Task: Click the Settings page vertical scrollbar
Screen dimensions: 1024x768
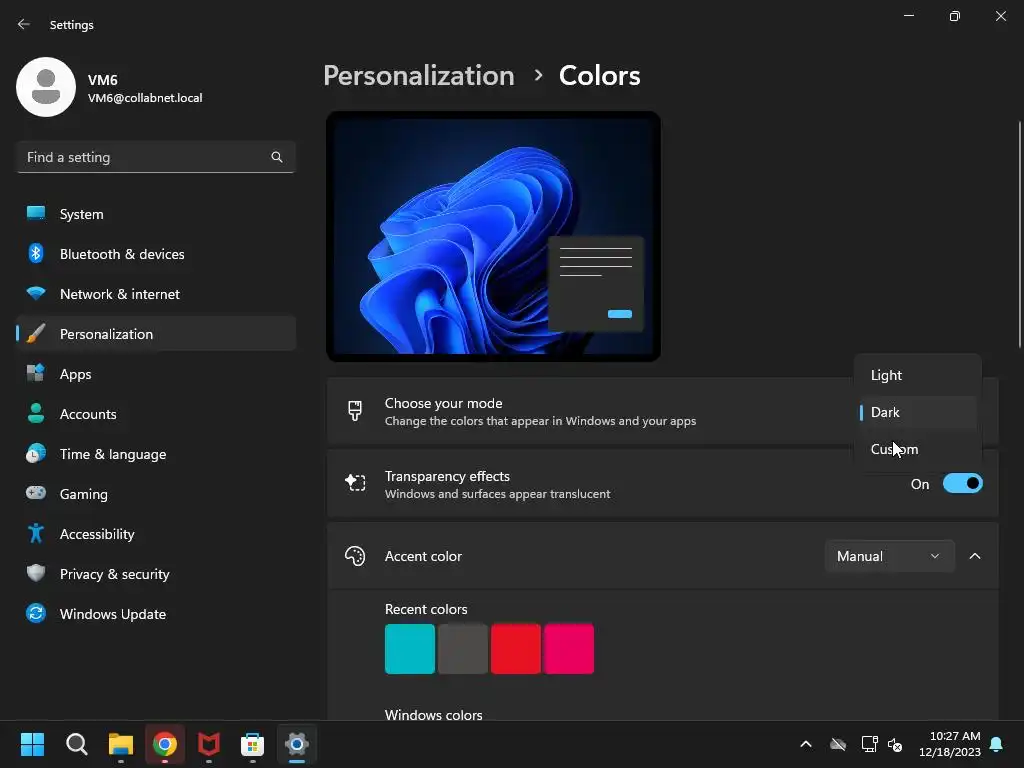Action: click(1019, 235)
